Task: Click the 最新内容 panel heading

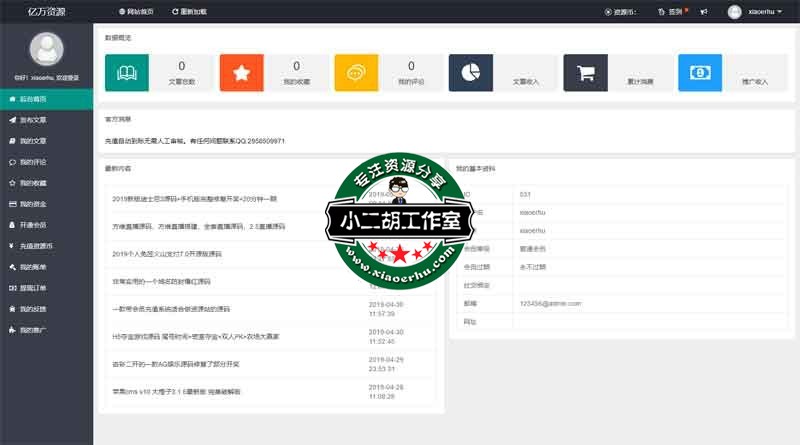Action: coord(118,168)
